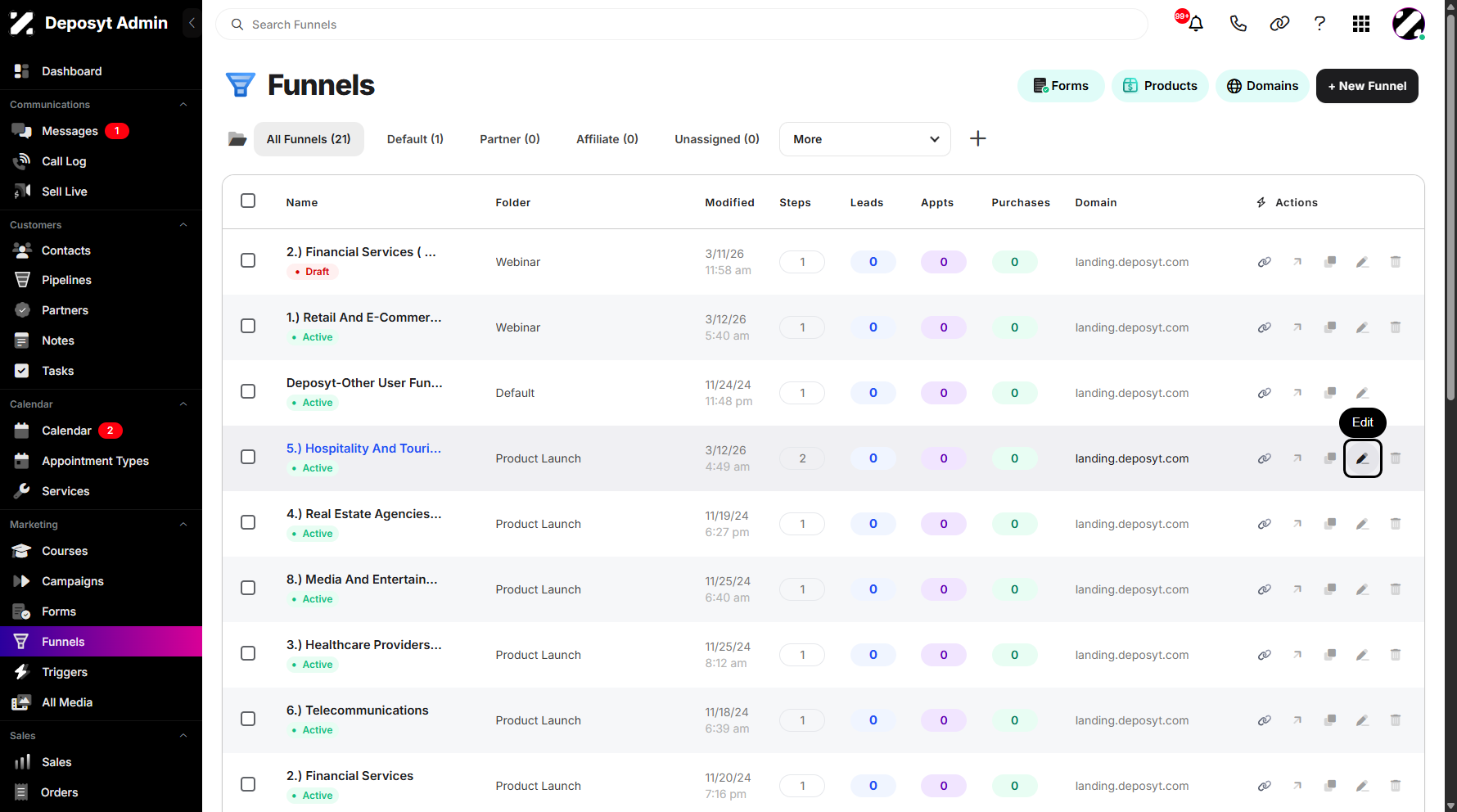Screen dimensions: 1457x812
Task: Click the Search Funnels input field
Action: (681, 25)
